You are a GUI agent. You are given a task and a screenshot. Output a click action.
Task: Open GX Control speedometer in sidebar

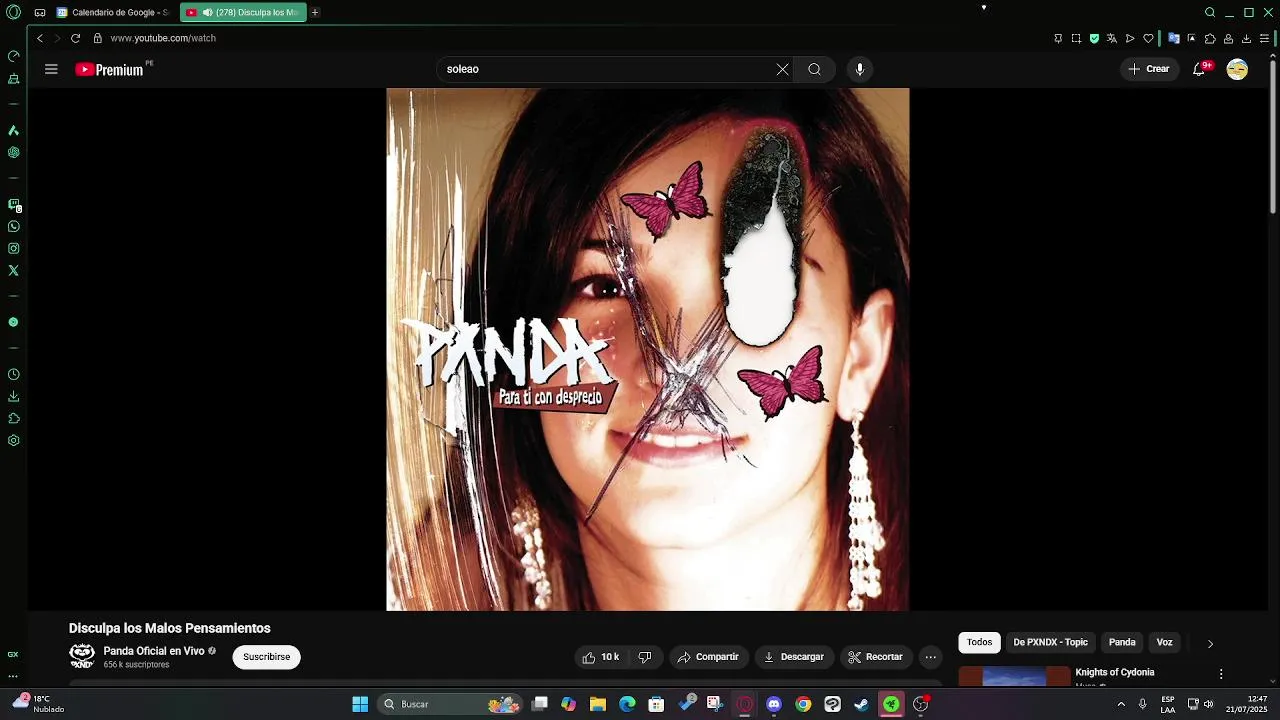14,56
